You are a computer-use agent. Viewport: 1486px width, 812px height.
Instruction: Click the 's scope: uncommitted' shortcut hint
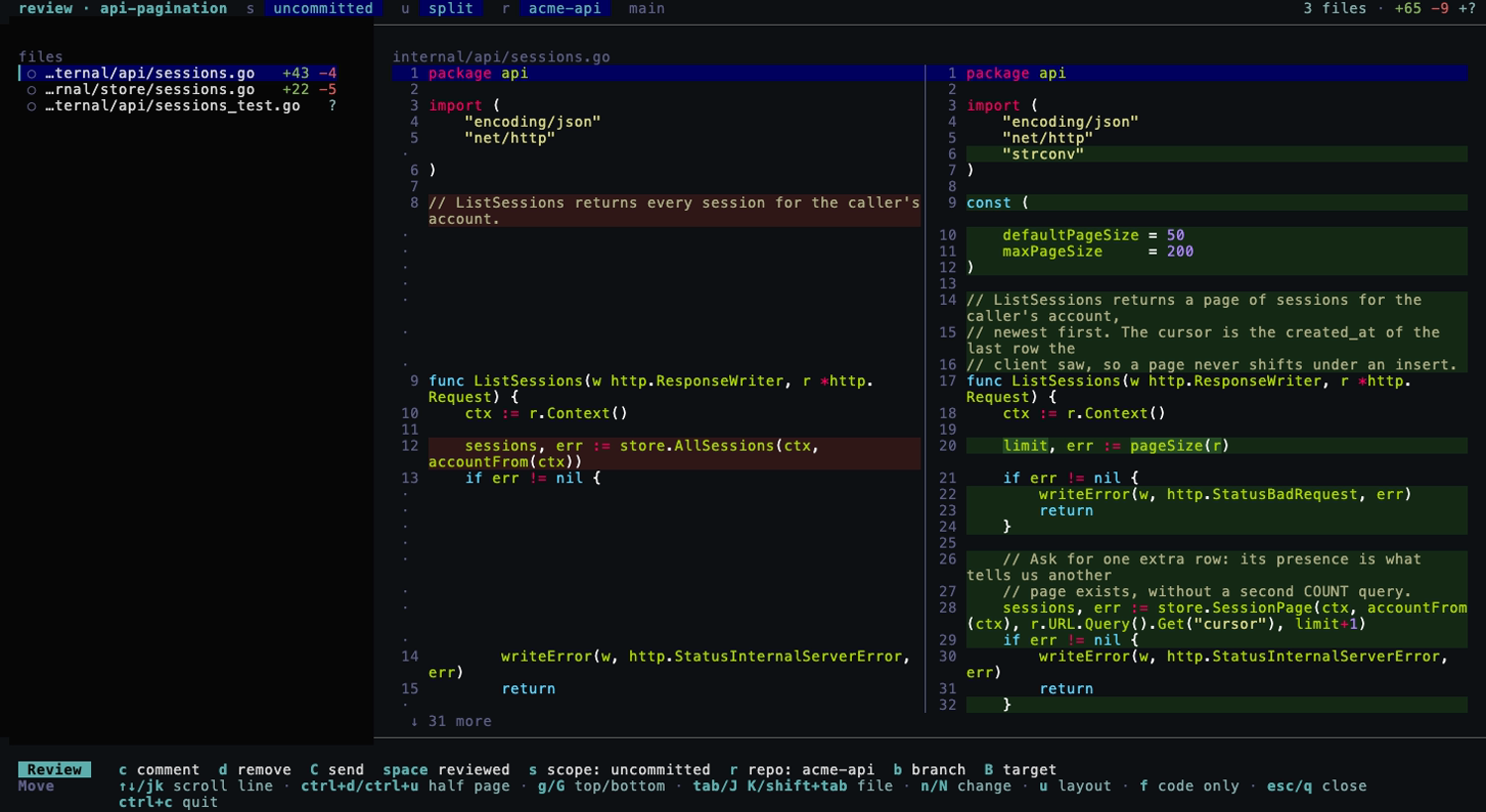point(619,769)
